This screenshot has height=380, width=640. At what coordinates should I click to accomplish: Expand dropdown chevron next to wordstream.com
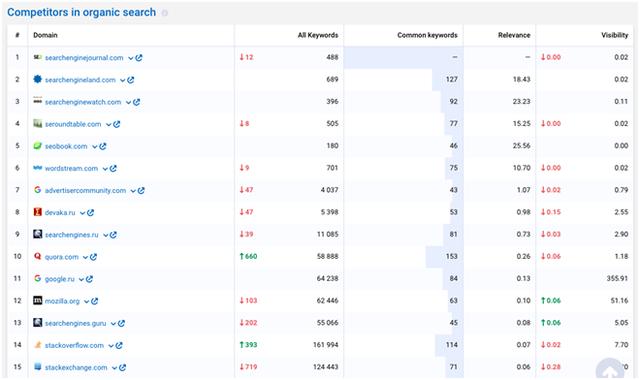105,169
